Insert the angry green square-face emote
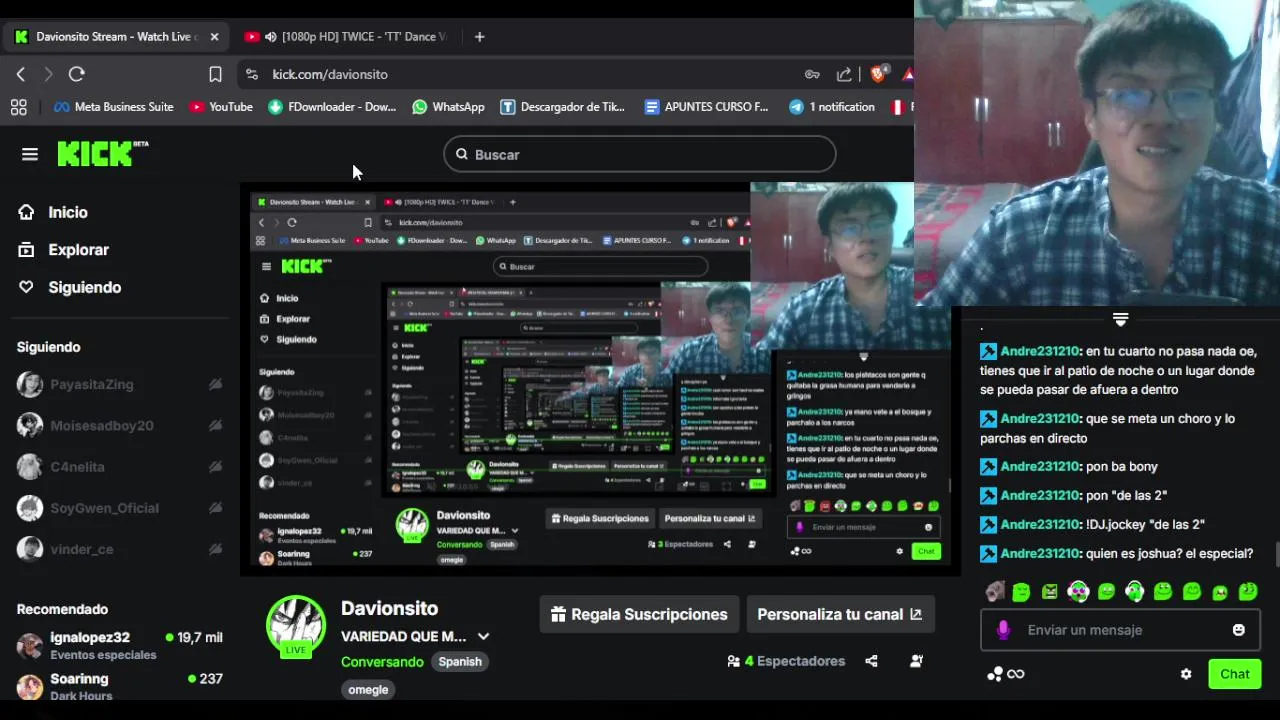Screen dimensions: 1280x720 (x=1049, y=592)
